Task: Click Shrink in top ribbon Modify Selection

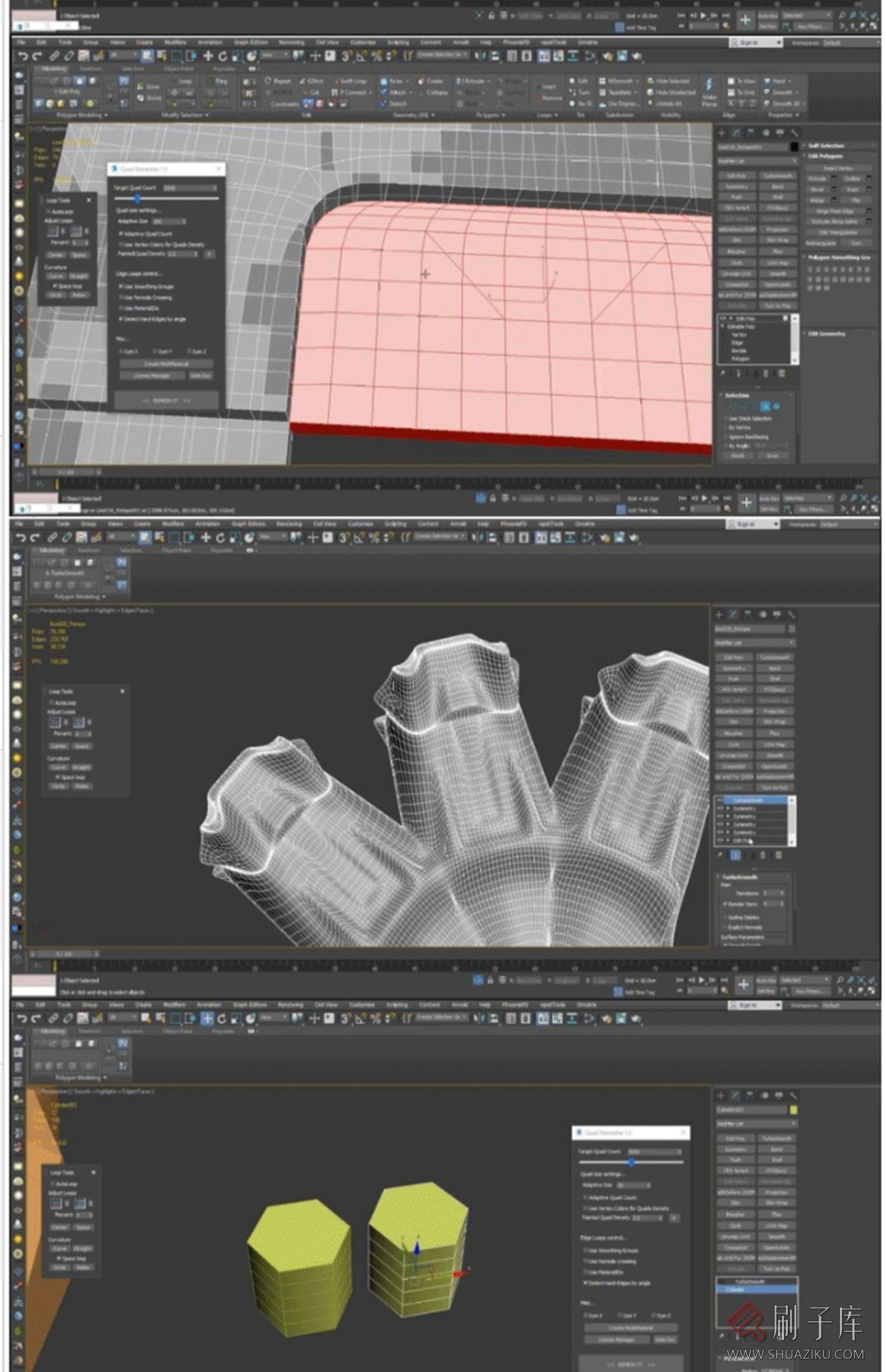Action: (x=149, y=98)
